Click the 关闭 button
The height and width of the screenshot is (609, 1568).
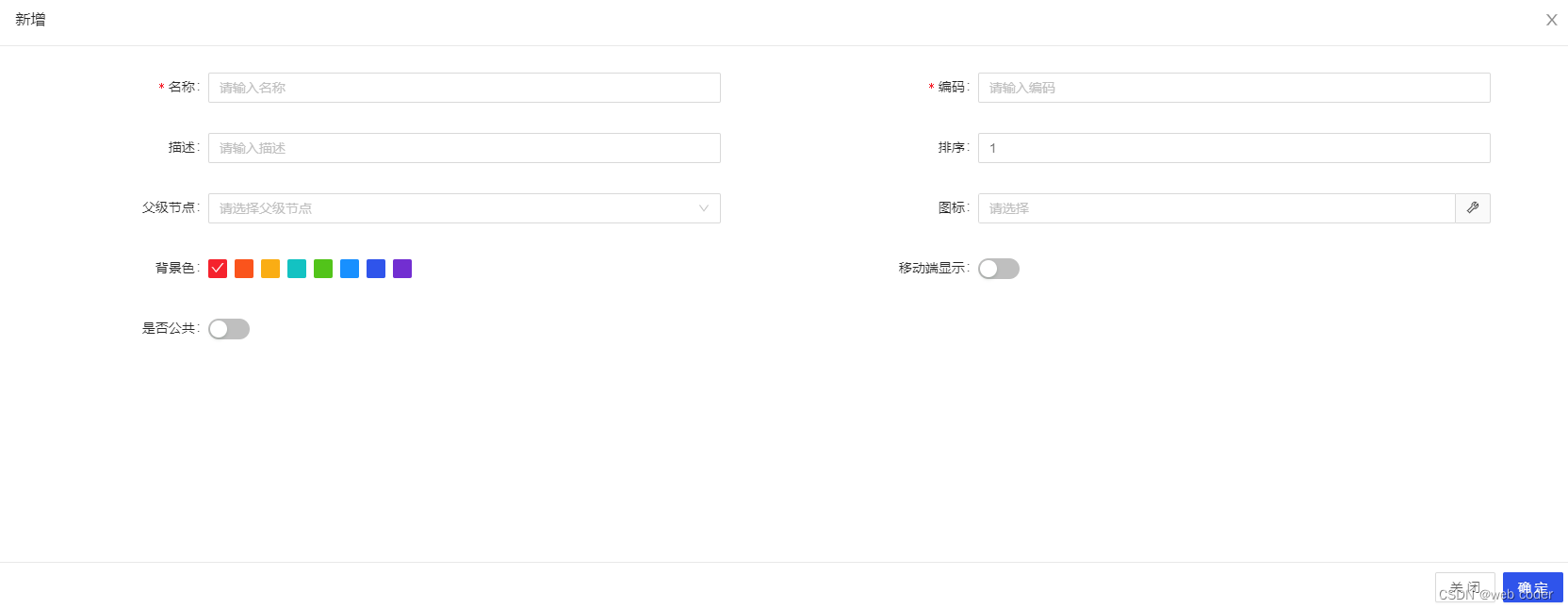[1464, 587]
